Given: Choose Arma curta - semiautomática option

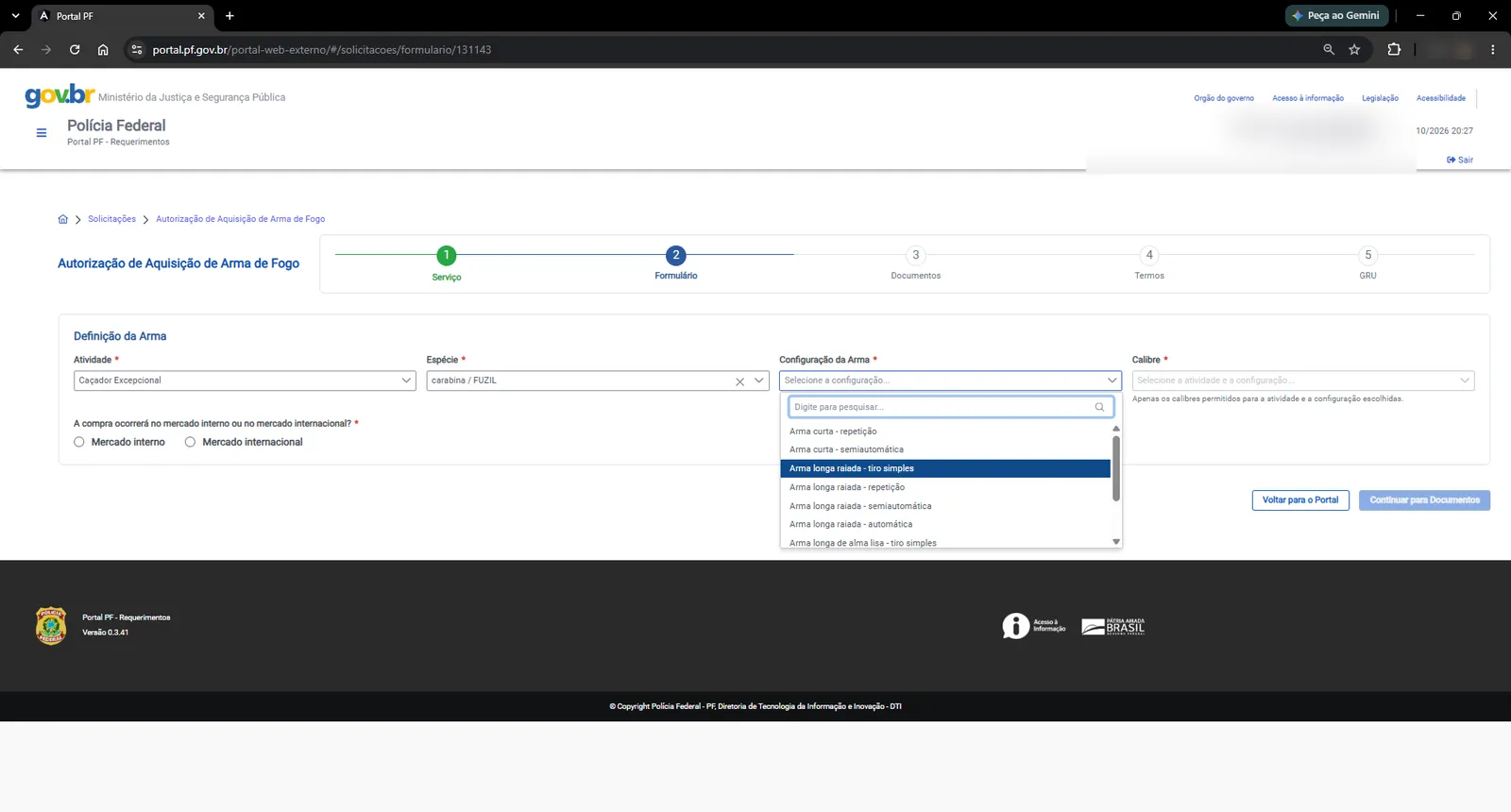Looking at the screenshot, I should pyautogui.click(x=945, y=449).
